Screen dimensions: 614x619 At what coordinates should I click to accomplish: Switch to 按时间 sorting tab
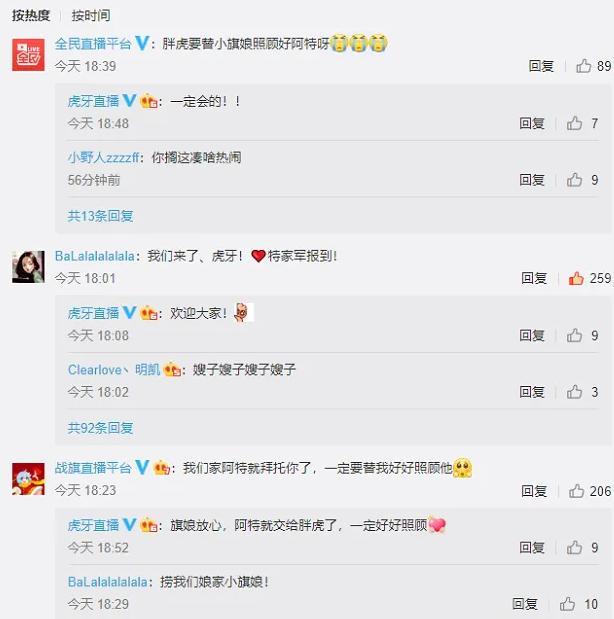point(91,15)
